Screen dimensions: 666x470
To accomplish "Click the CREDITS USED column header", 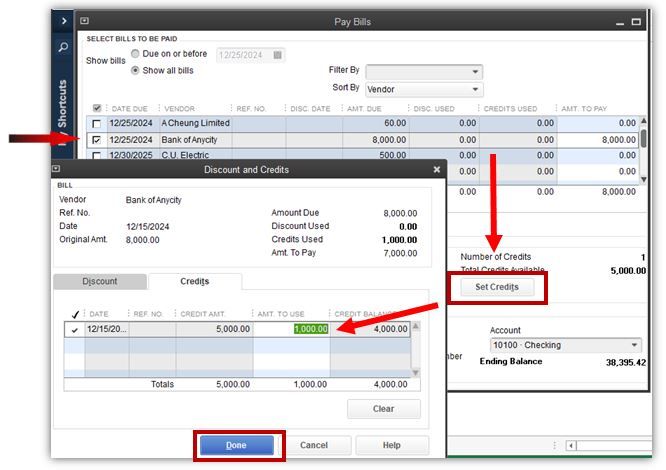I will [510, 109].
